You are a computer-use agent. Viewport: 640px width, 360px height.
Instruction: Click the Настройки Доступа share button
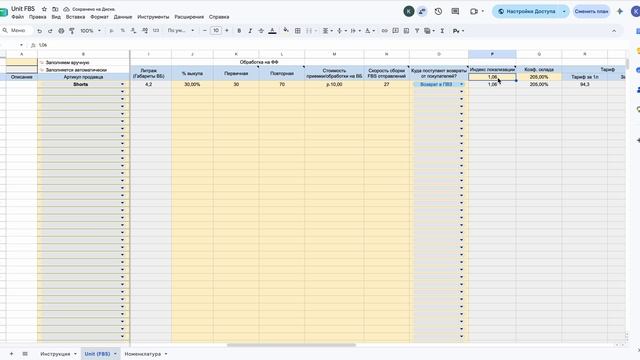coord(527,11)
